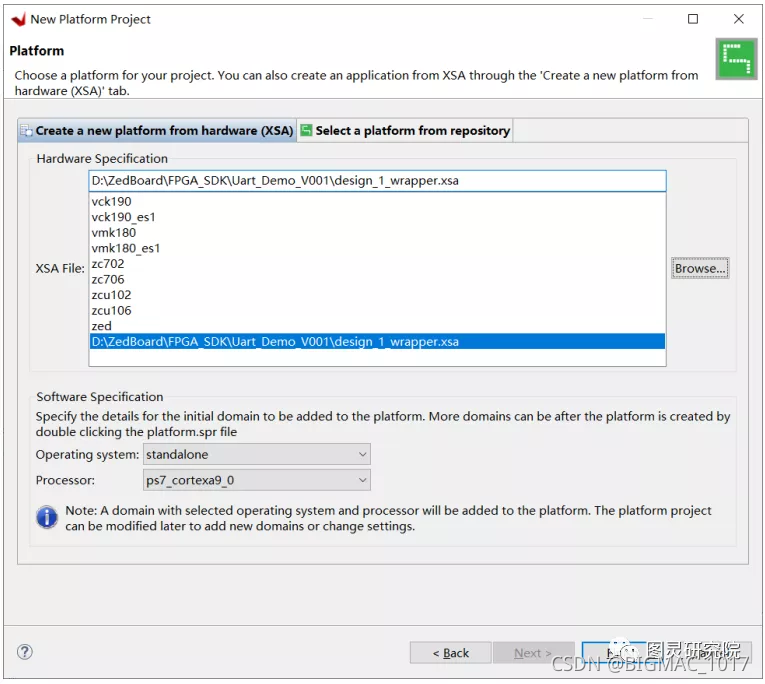
Task: Select zcu106 from the XSA list
Action: (x=377, y=311)
